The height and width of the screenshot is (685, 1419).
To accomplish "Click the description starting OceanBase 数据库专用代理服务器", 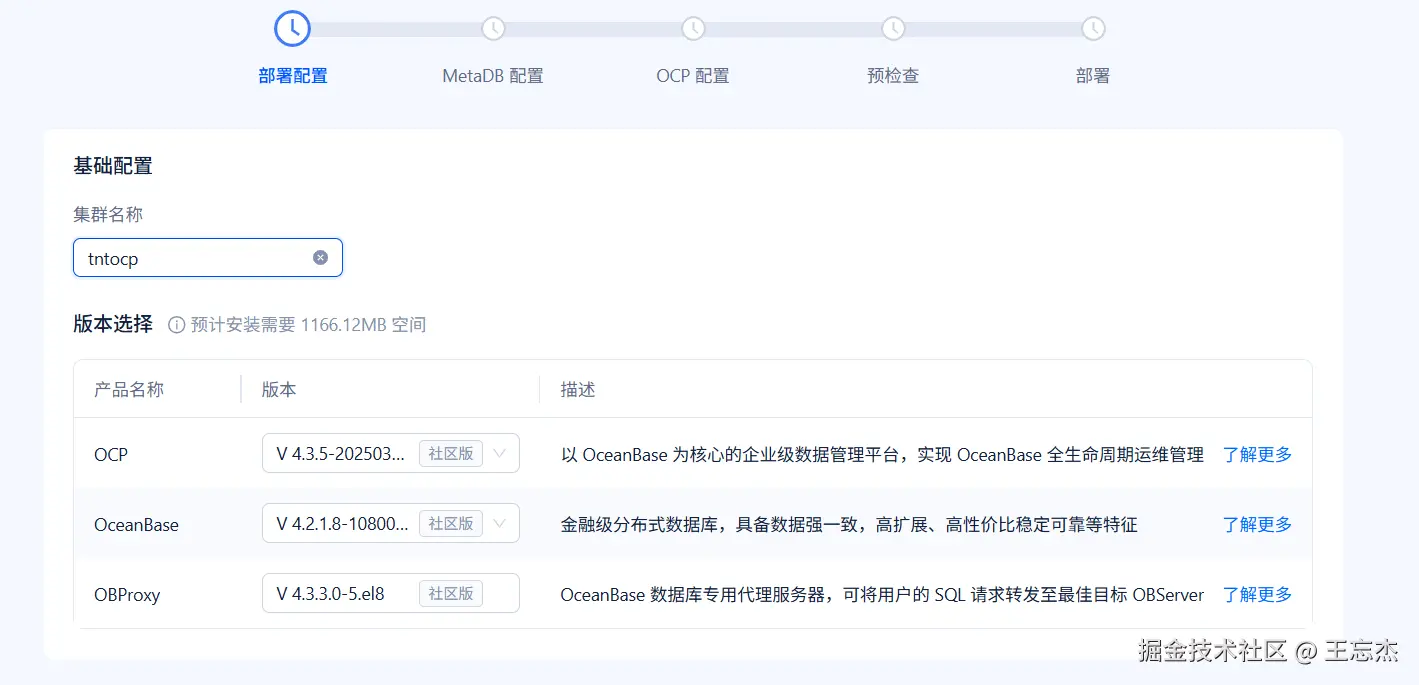I will click(x=882, y=594).
